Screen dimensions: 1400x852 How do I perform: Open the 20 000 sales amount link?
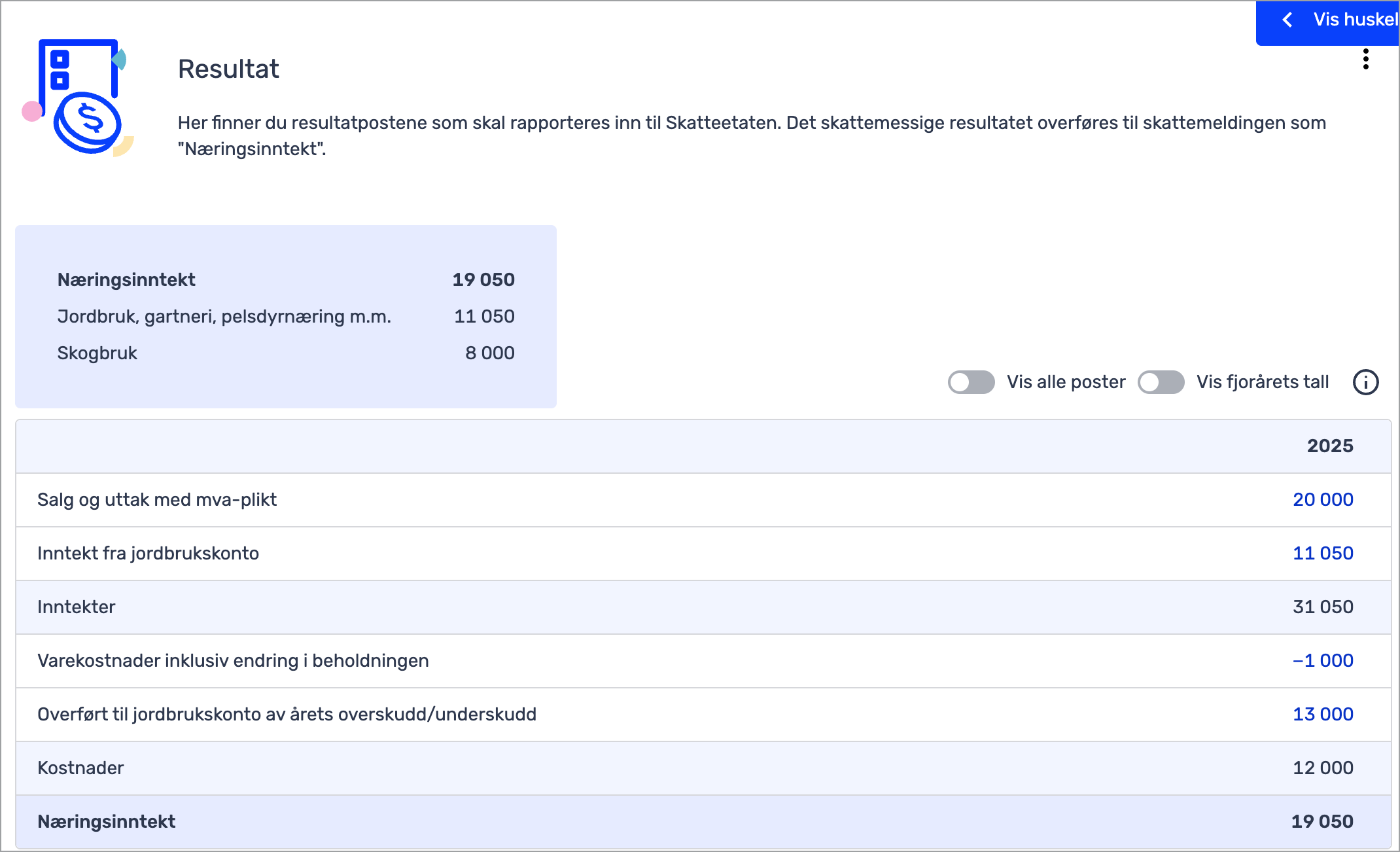click(x=1322, y=500)
